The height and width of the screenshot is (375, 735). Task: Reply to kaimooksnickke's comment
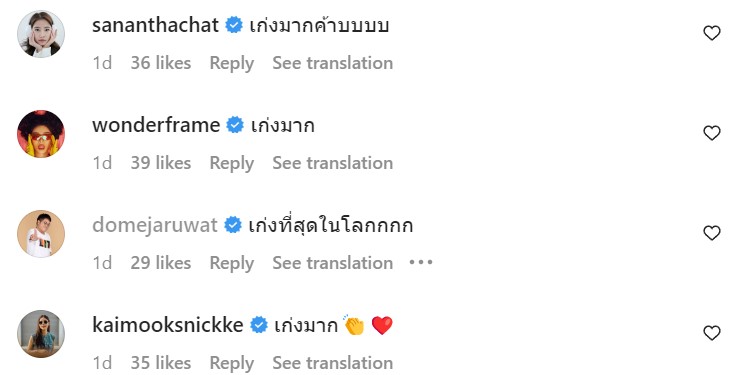click(x=232, y=363)
